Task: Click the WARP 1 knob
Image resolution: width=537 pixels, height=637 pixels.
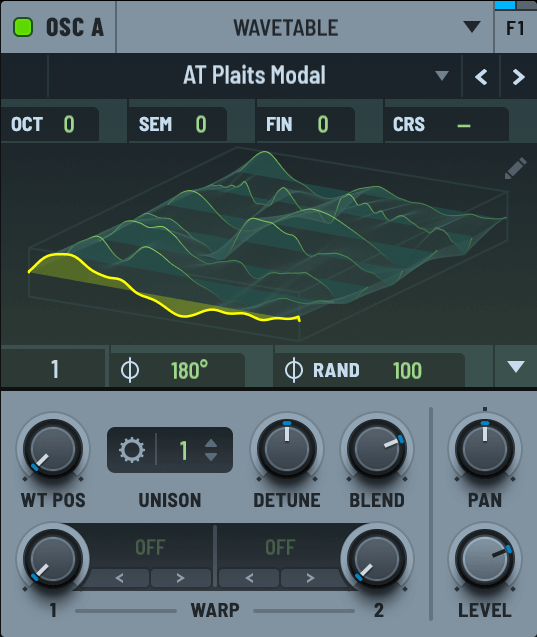Action: pos(53,559)
